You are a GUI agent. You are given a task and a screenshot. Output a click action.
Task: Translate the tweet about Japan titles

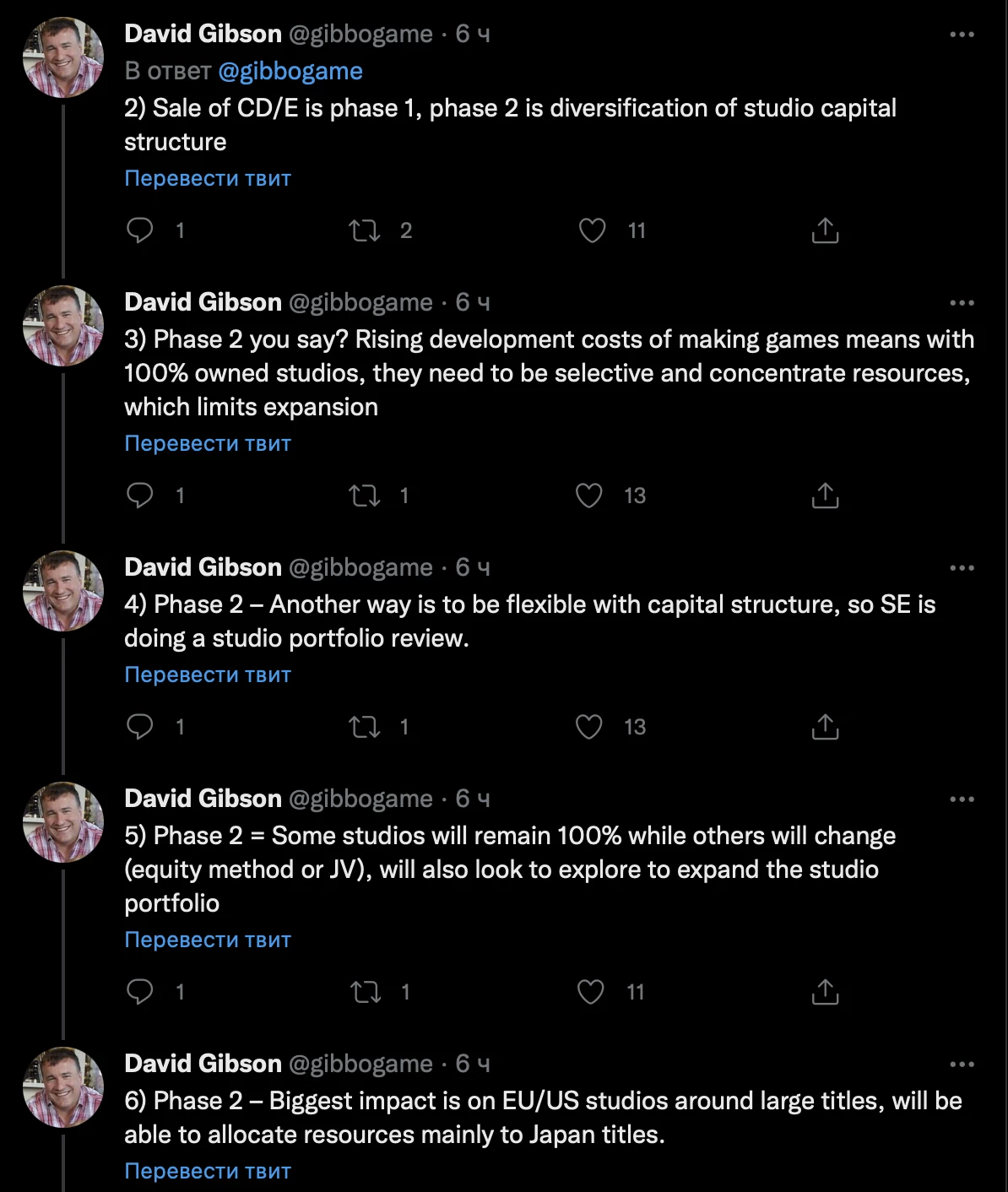coord(208,1171)
